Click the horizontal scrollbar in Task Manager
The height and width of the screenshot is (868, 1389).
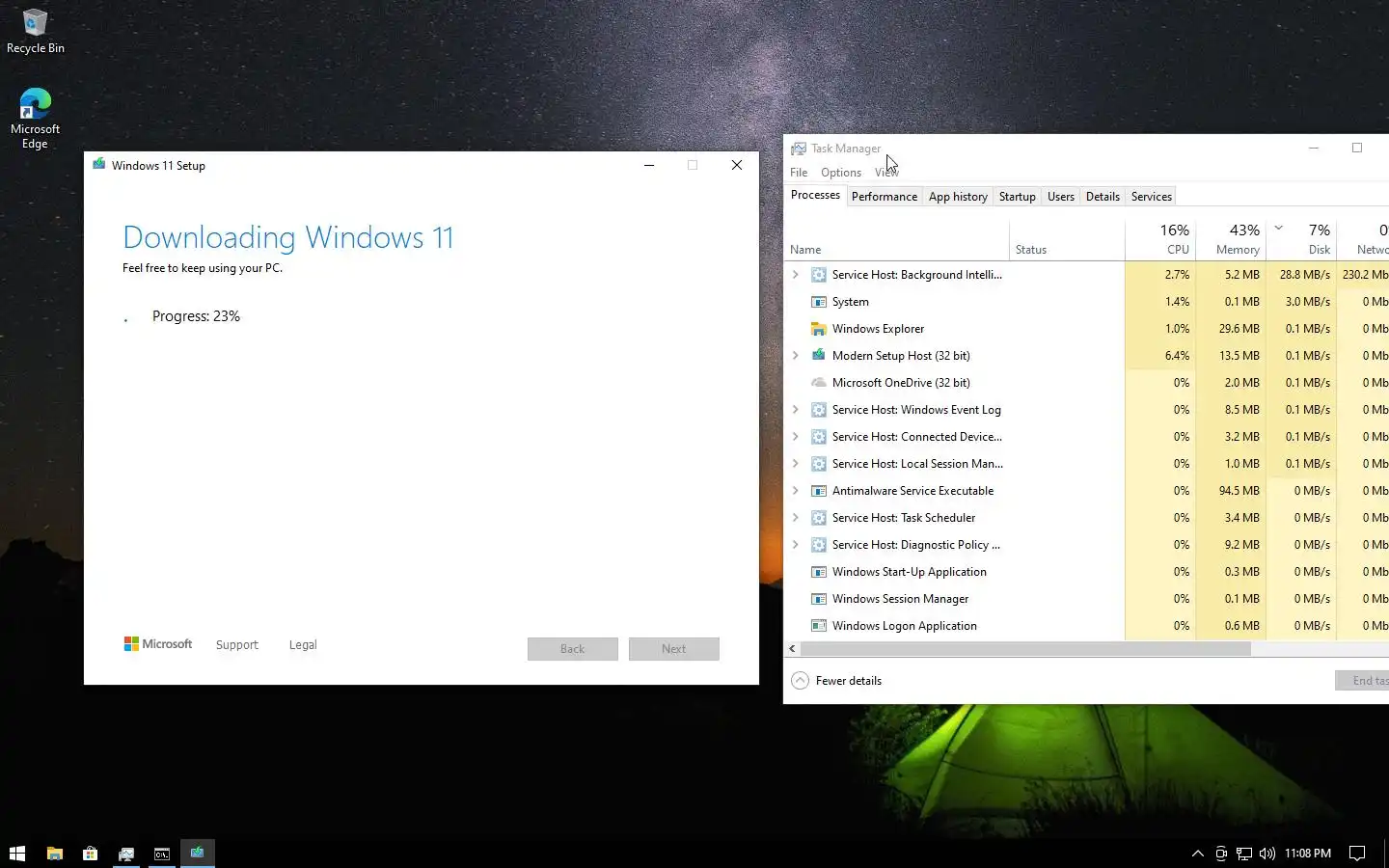pyautogui.click(x=1025, y=649)
